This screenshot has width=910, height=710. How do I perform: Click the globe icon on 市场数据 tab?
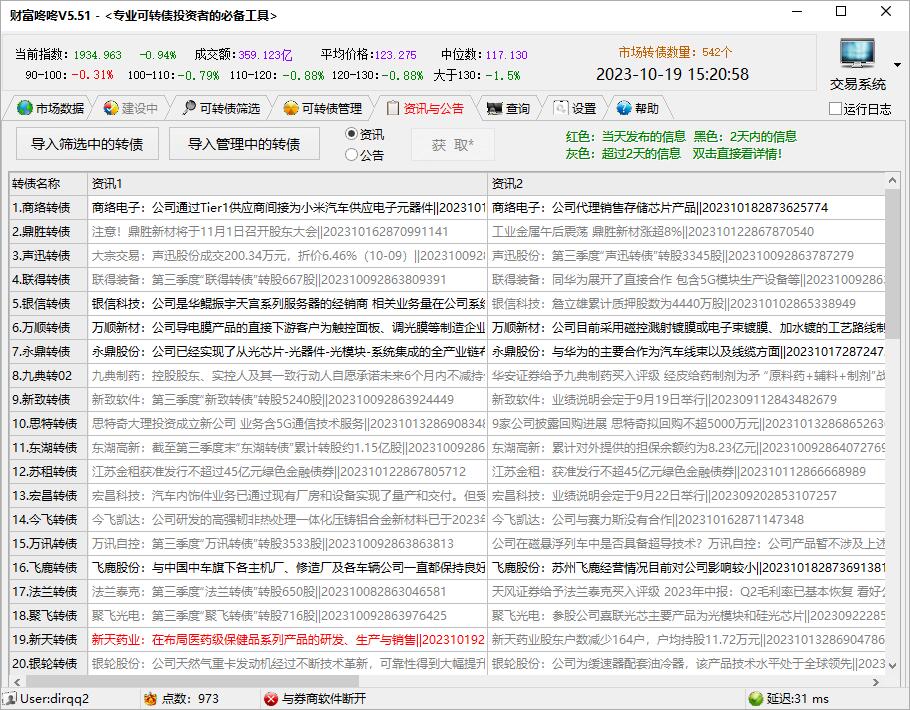[24, 108]
